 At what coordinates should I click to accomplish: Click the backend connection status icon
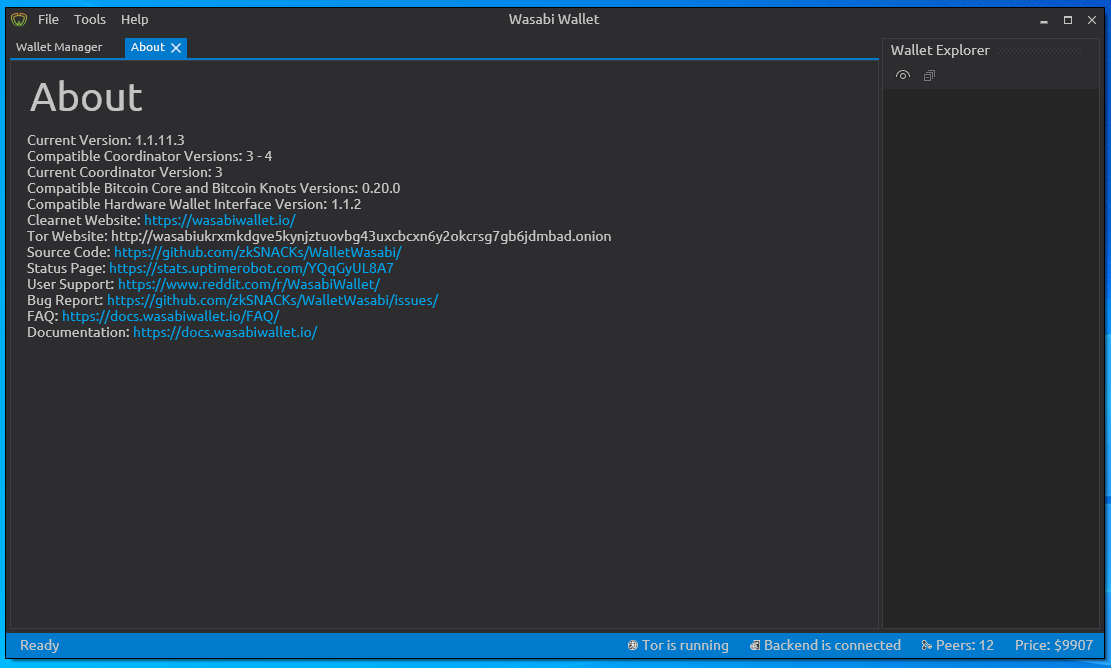(755, 645)
